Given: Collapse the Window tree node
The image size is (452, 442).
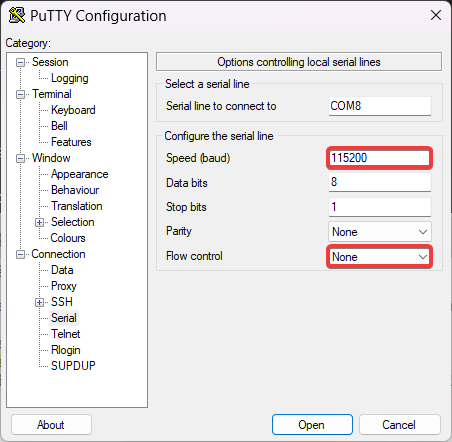Looking at the screenshot, I should (20, 158).
